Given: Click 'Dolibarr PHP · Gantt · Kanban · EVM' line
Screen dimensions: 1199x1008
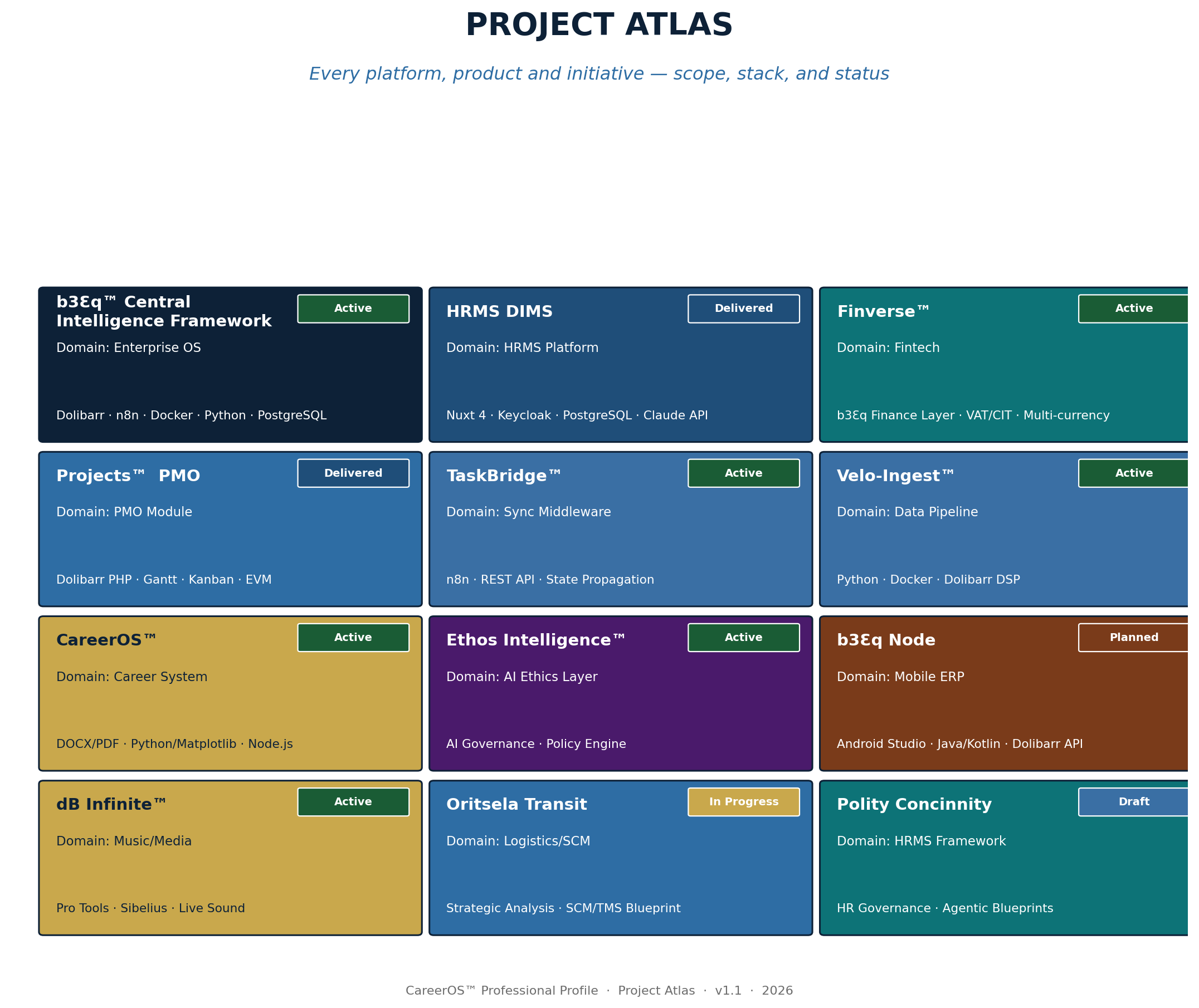Looking at the screenshot, I should coord(164,580).
